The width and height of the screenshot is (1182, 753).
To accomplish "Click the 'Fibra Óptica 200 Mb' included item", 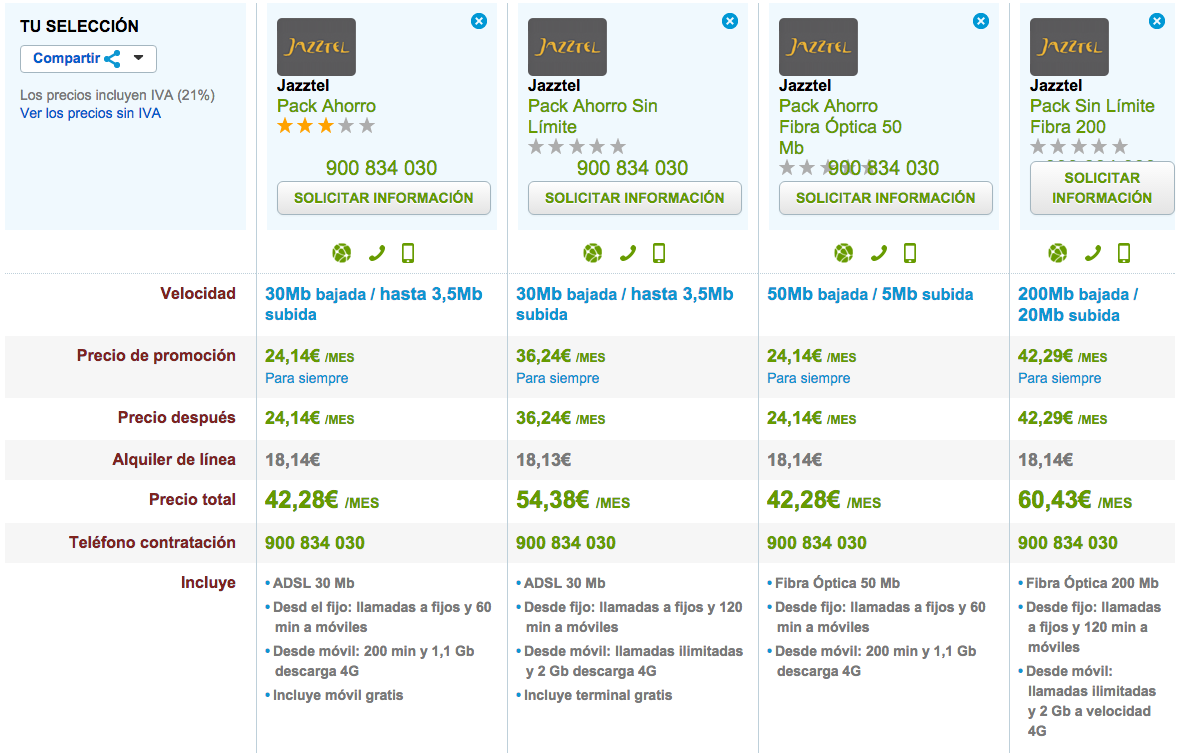I will (x=1092, y=583).
